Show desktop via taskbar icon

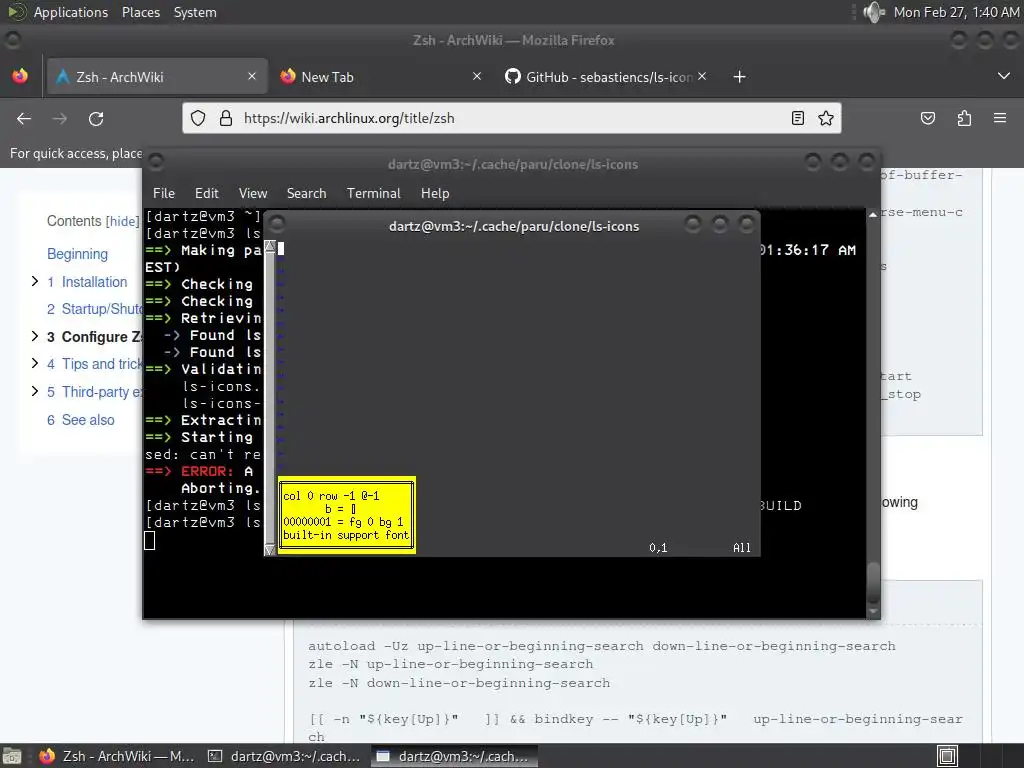tap(12, 756)
